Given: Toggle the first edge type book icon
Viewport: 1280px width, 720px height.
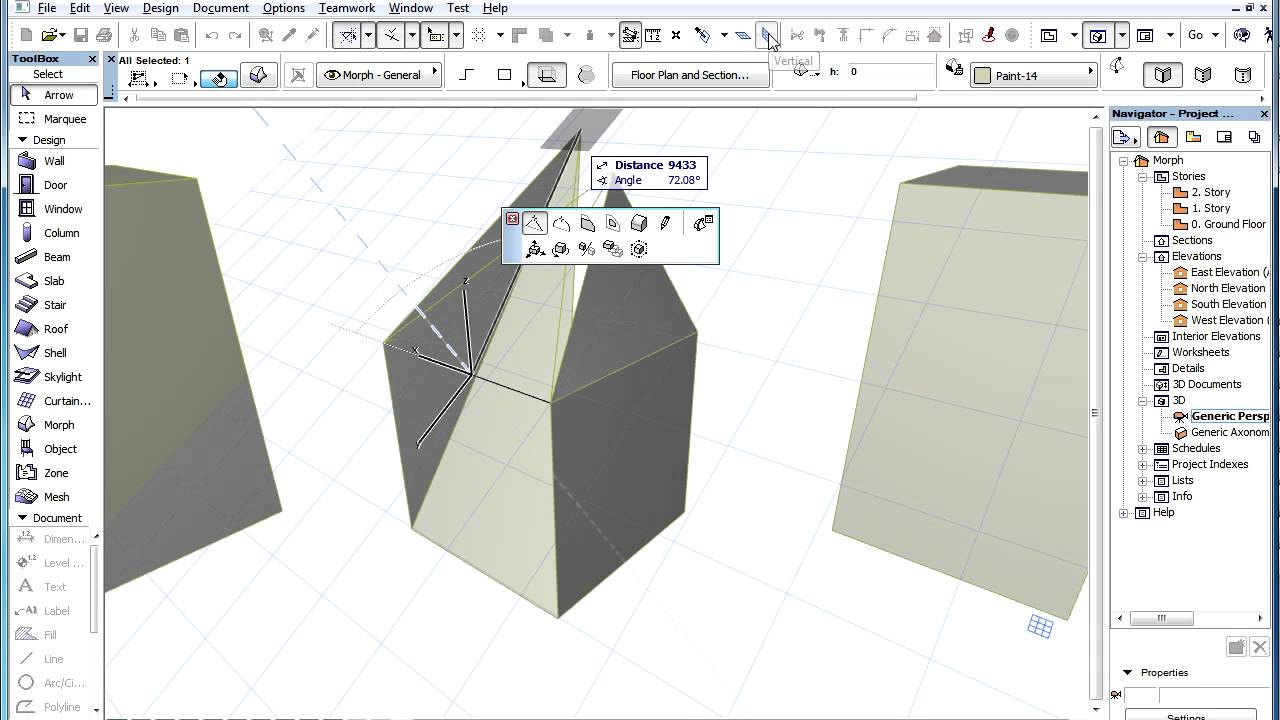Looking at the screenshot, I should 1163,75.
